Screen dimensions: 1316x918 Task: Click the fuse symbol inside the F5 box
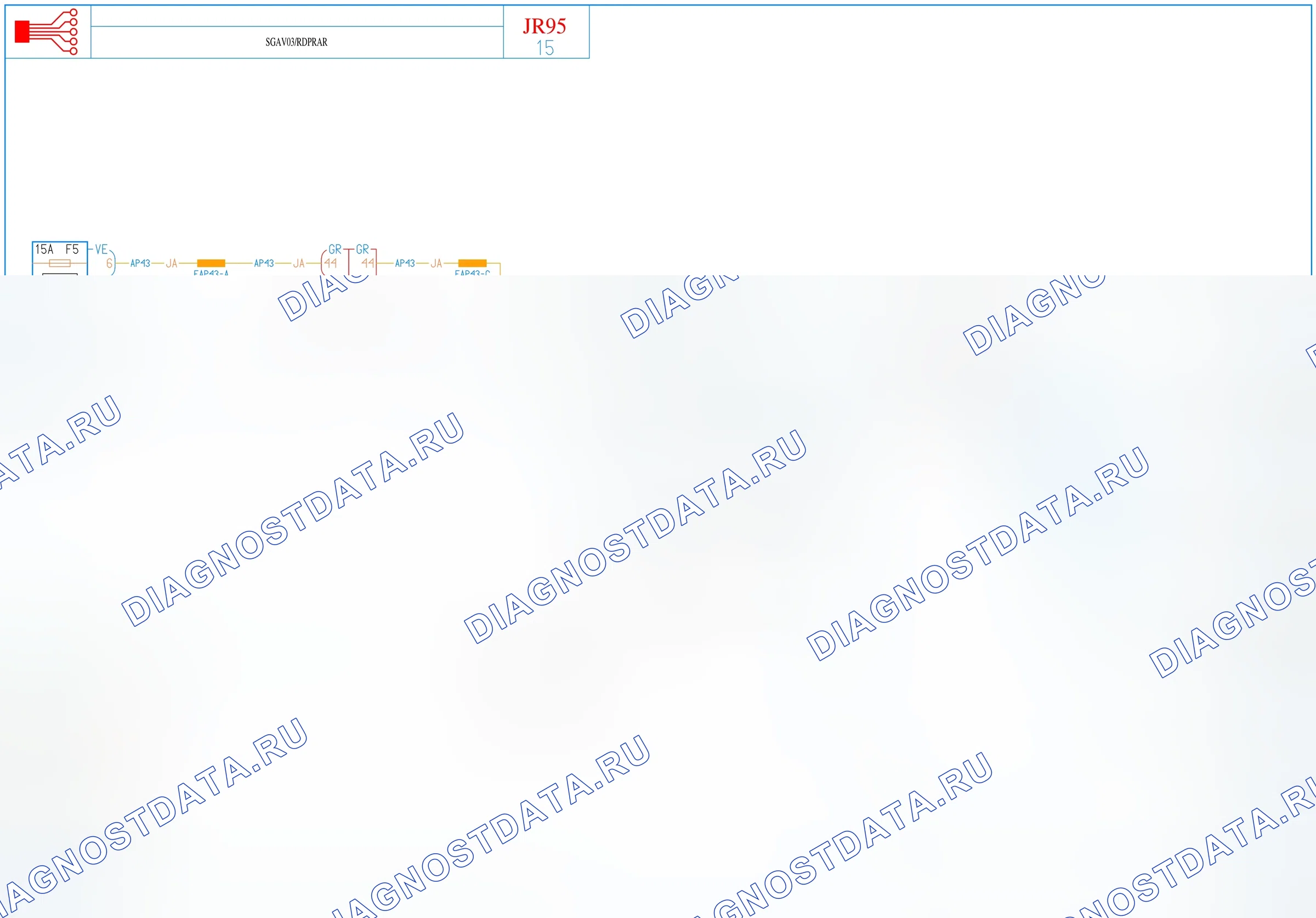click(x=60, y=263)
